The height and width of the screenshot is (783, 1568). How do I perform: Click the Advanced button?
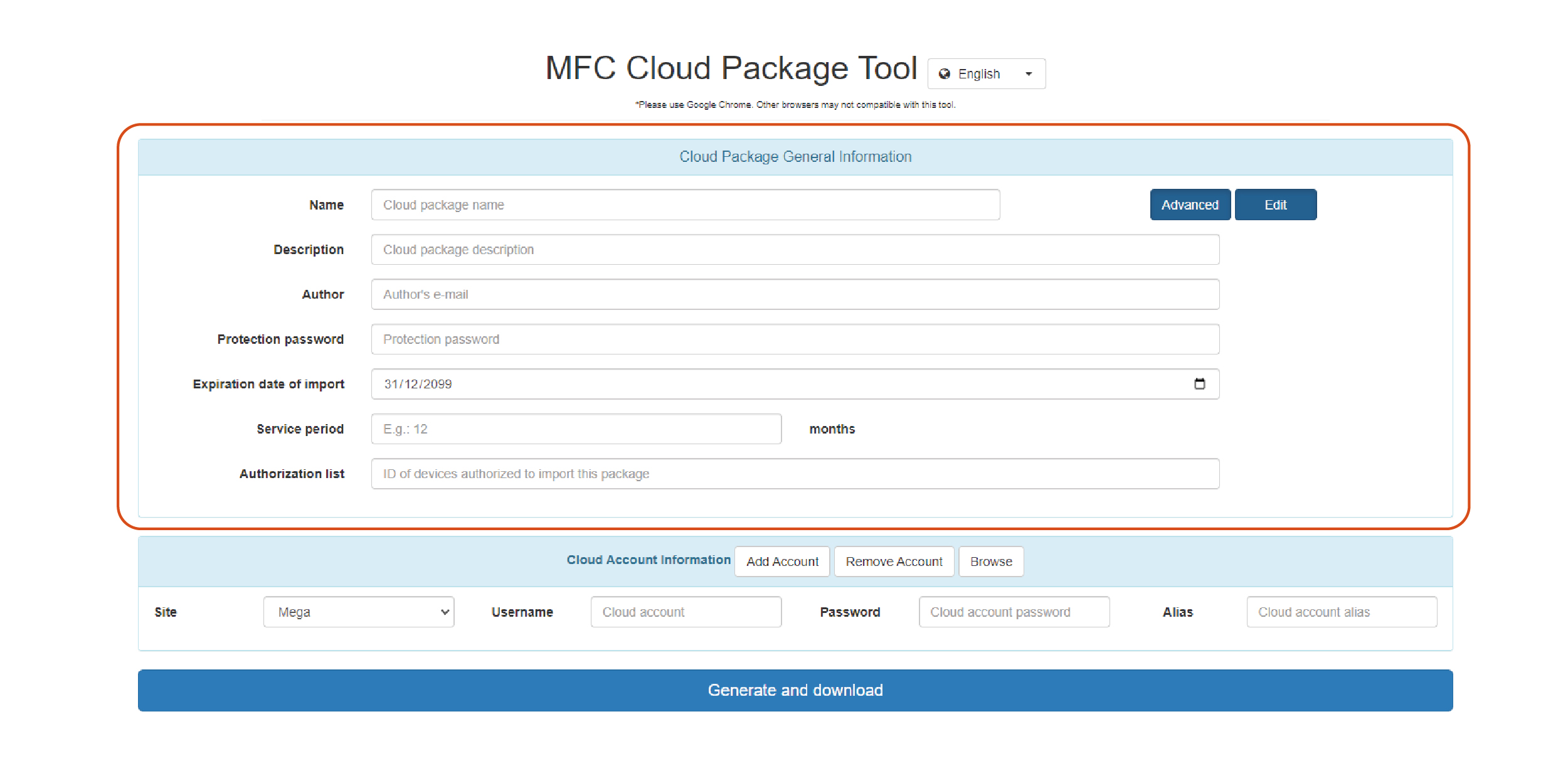tap(1190, 205)
